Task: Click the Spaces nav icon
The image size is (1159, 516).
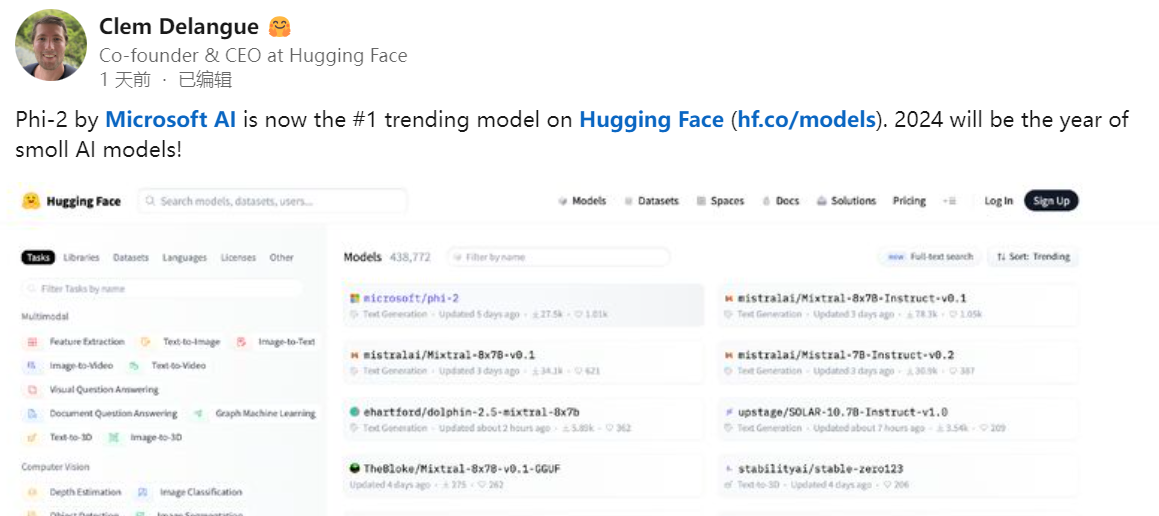Action: click(x=701, y=201)
